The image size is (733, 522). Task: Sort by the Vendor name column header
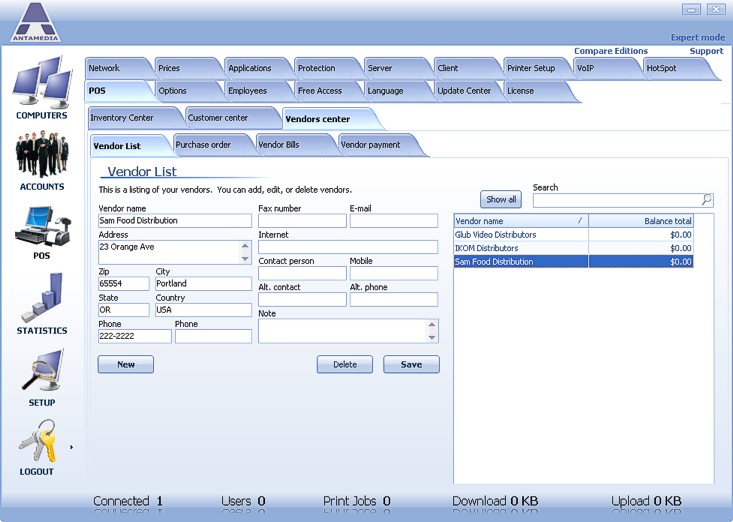(x=520, y=221)
